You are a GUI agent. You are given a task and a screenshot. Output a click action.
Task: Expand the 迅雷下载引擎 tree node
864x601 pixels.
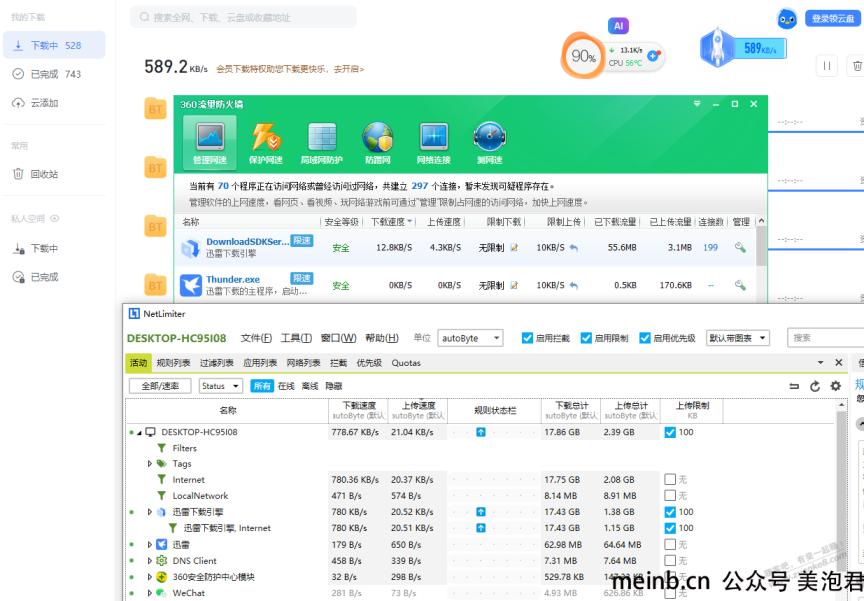pyautogui.click(x=149, y=512)
